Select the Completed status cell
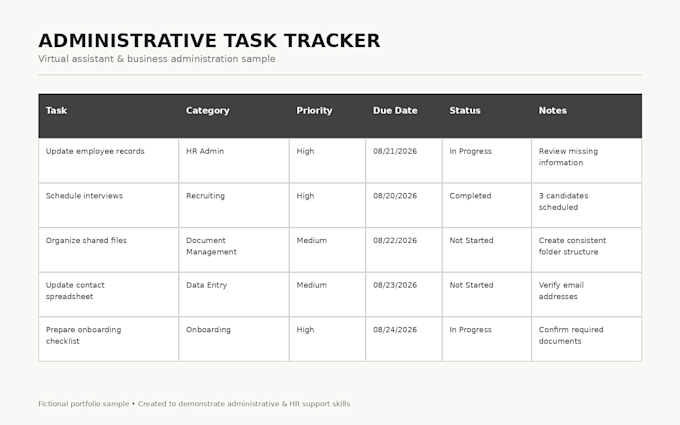 click(x=487, y=205)
